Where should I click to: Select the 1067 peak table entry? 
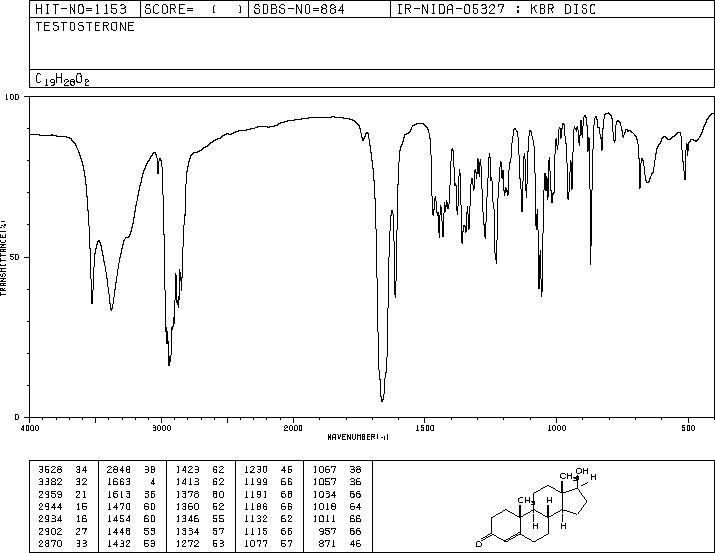(x=337, y=470)
